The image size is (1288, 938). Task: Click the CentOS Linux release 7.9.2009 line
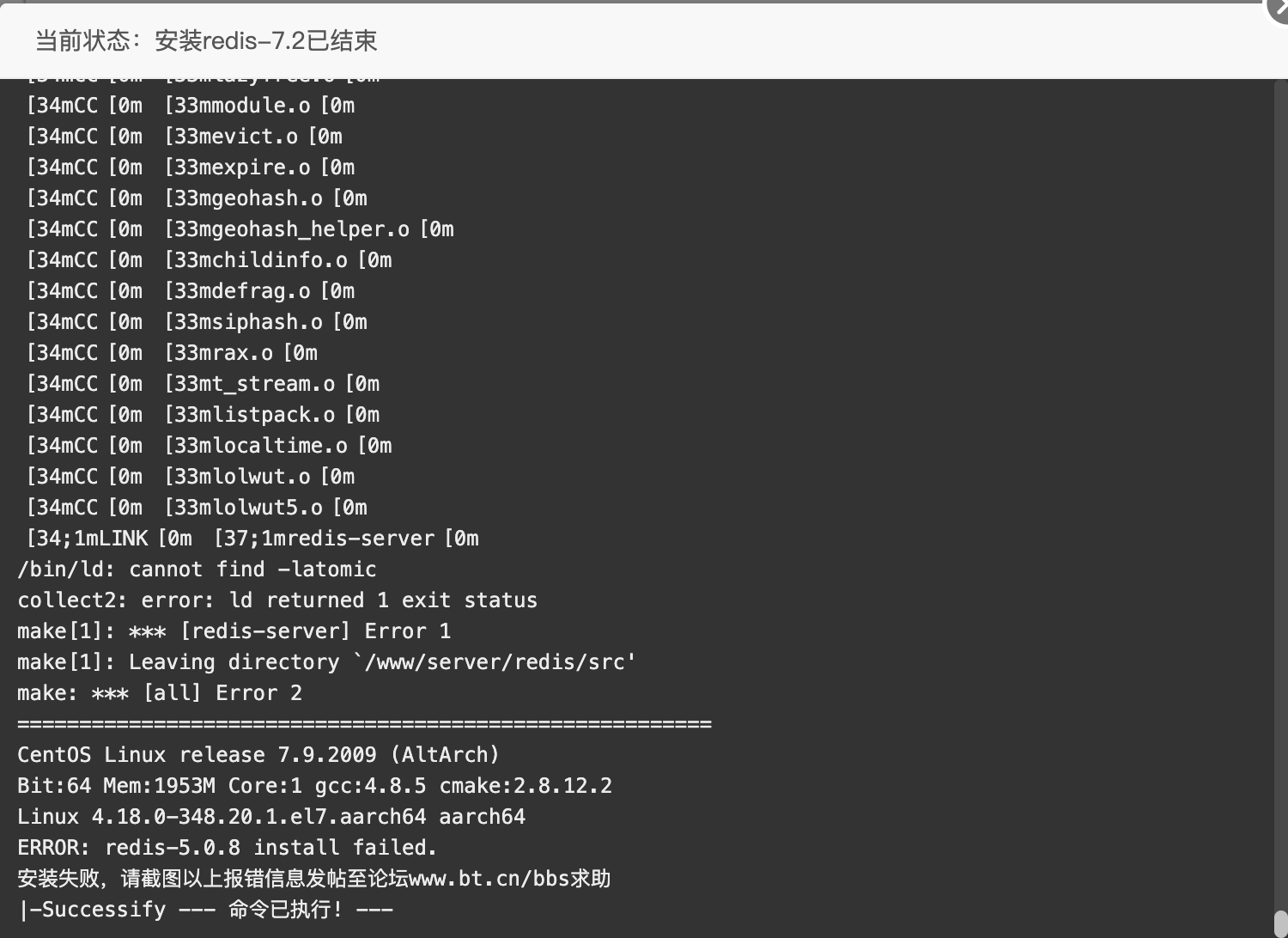pos(258,754)
